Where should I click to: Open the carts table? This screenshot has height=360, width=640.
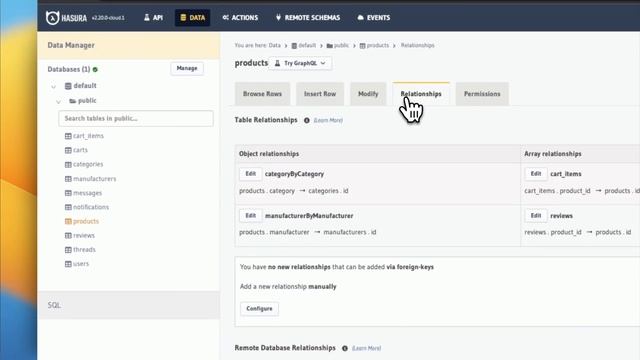click(76, 150)
